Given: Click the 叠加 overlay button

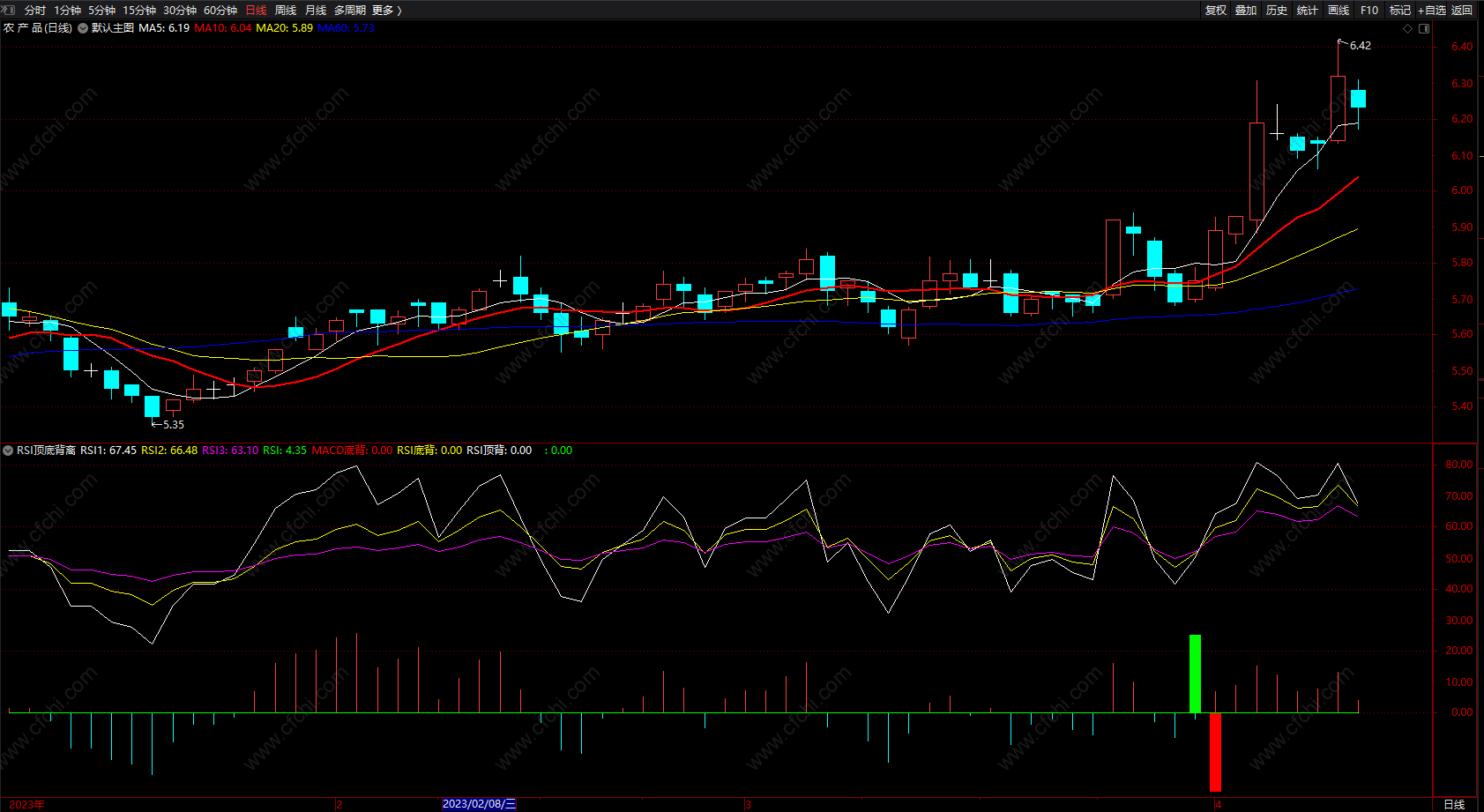Looking at the screenshot, I should click(1246, 11).
